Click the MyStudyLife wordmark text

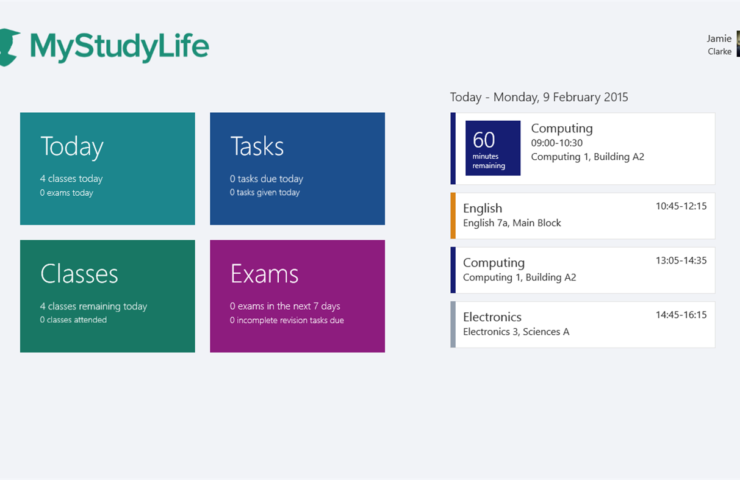click(119, 47)
